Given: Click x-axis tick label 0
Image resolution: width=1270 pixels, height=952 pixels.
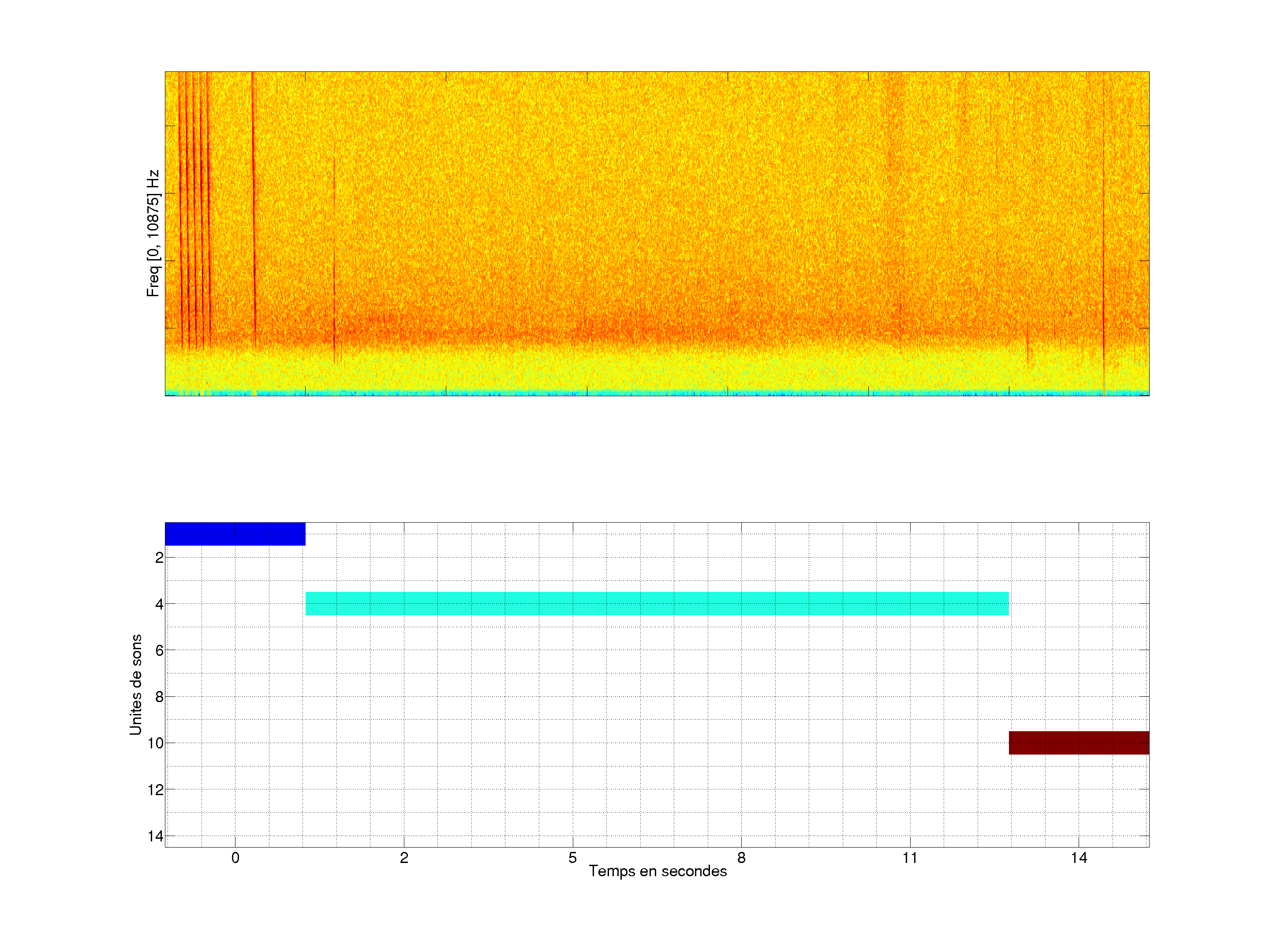Looking at the screenshot, I should point(235,858).
